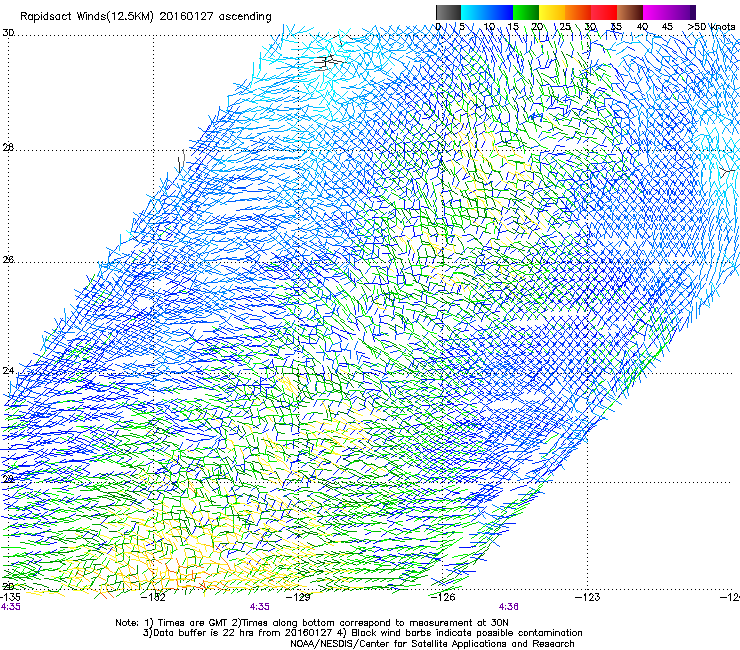Click the ">50 knots" legend label
This screenshot has height=650, width=740.
[x=711, y=27]
